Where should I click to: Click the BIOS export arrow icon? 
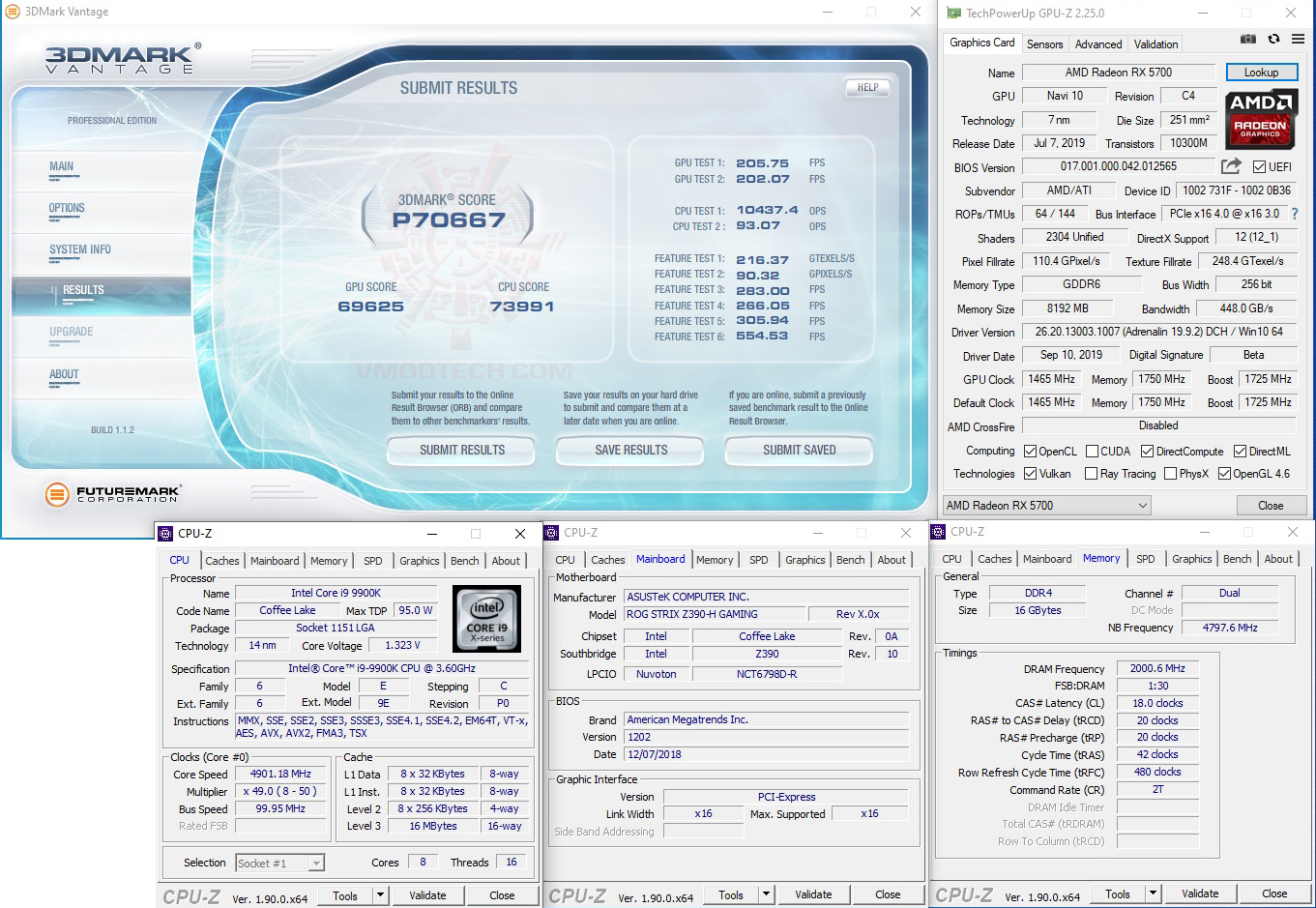(1231, 166)
